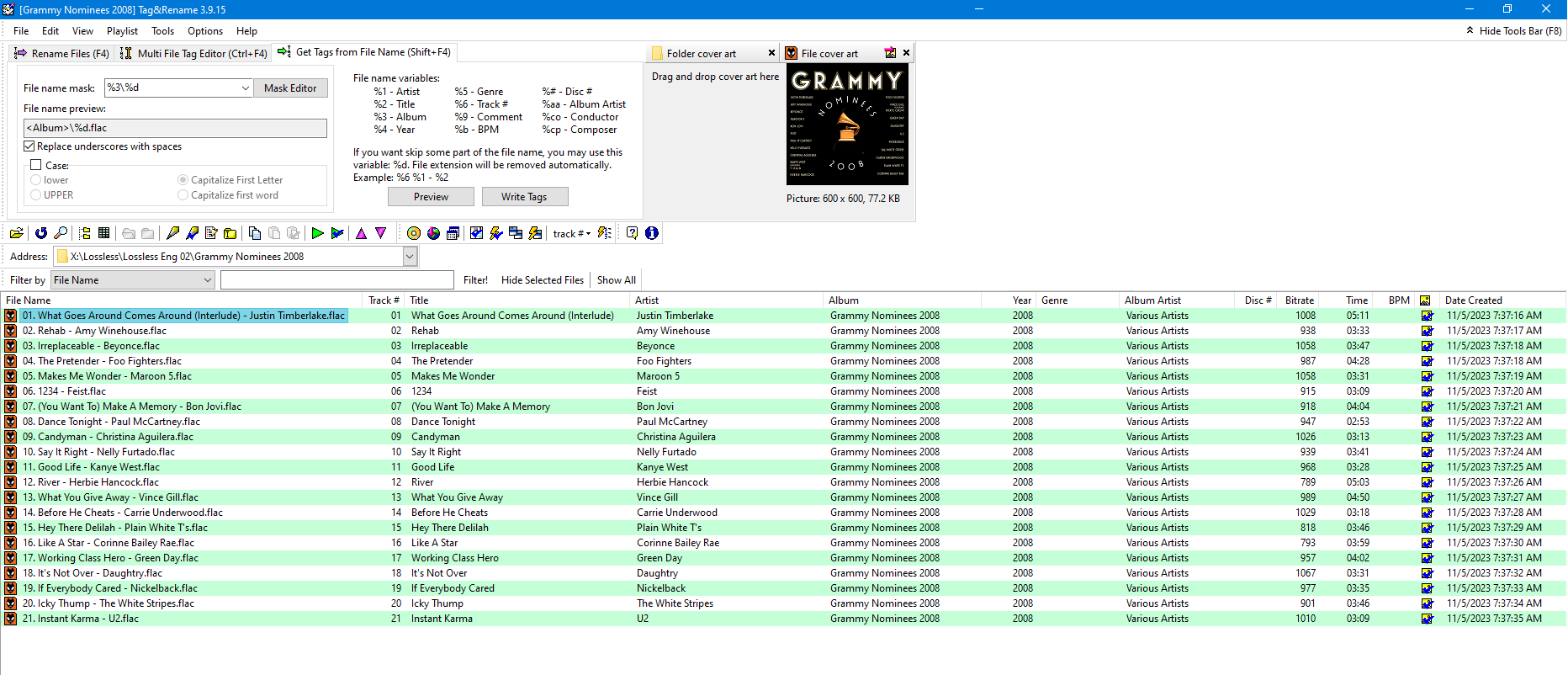
Task: Click the Show All button
Action: click(617, 280)
